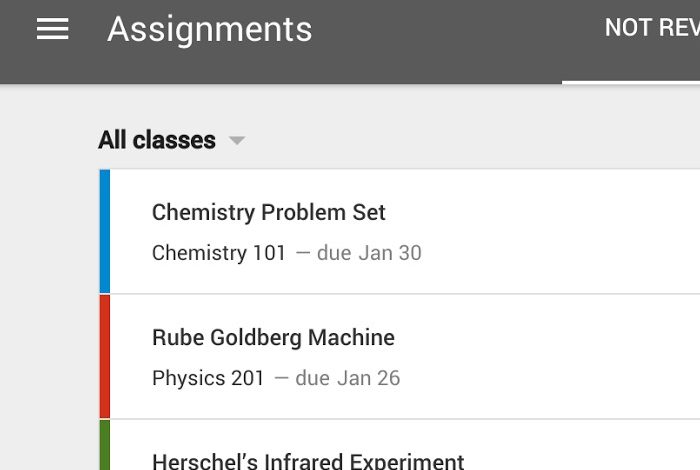The height and width of the screenshot is (470, 700).
Task: Click the due Jan 30 date
Action: 369,253
